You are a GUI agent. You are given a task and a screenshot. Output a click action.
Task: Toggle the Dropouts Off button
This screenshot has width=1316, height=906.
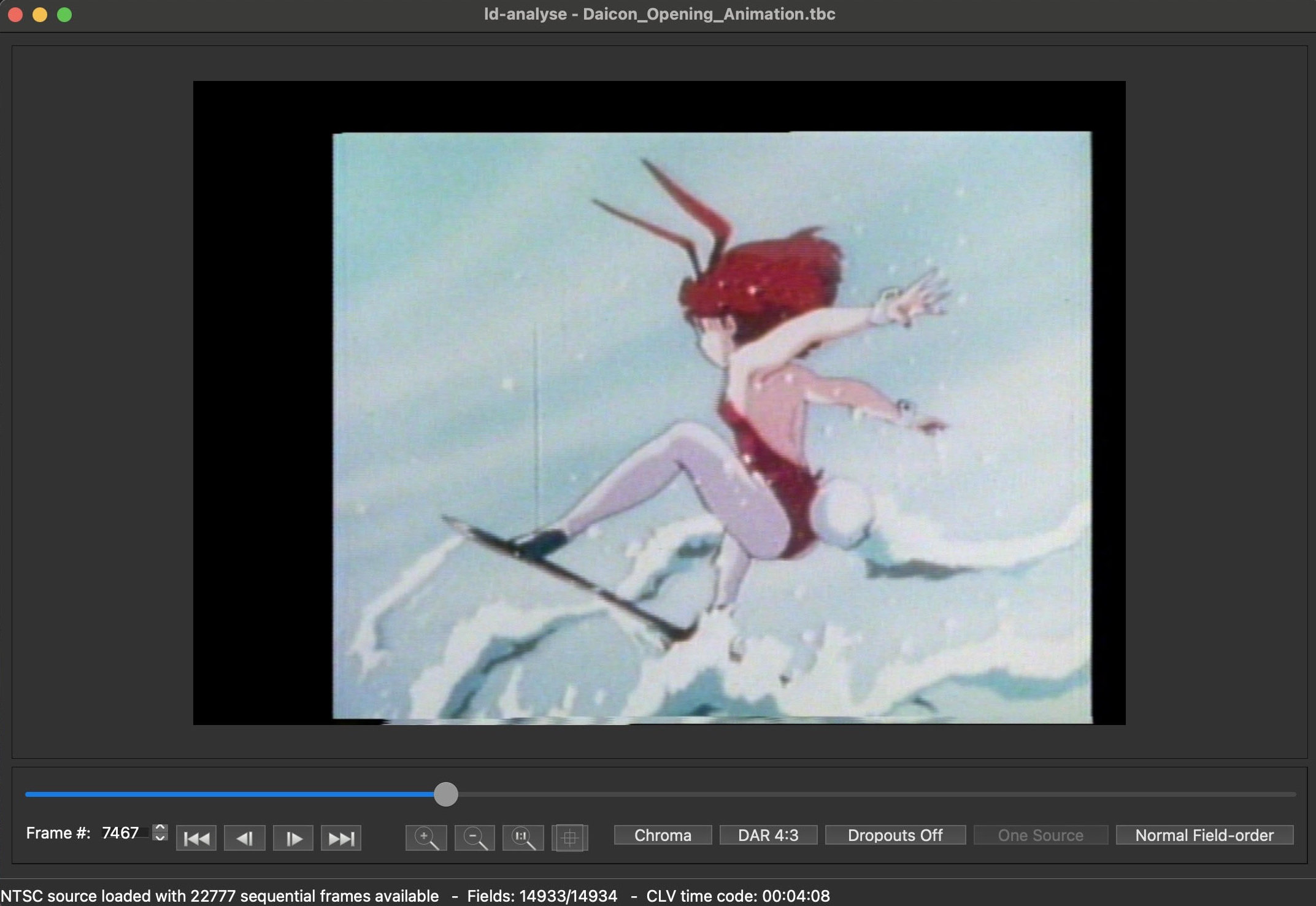click(x=895, y=835)
